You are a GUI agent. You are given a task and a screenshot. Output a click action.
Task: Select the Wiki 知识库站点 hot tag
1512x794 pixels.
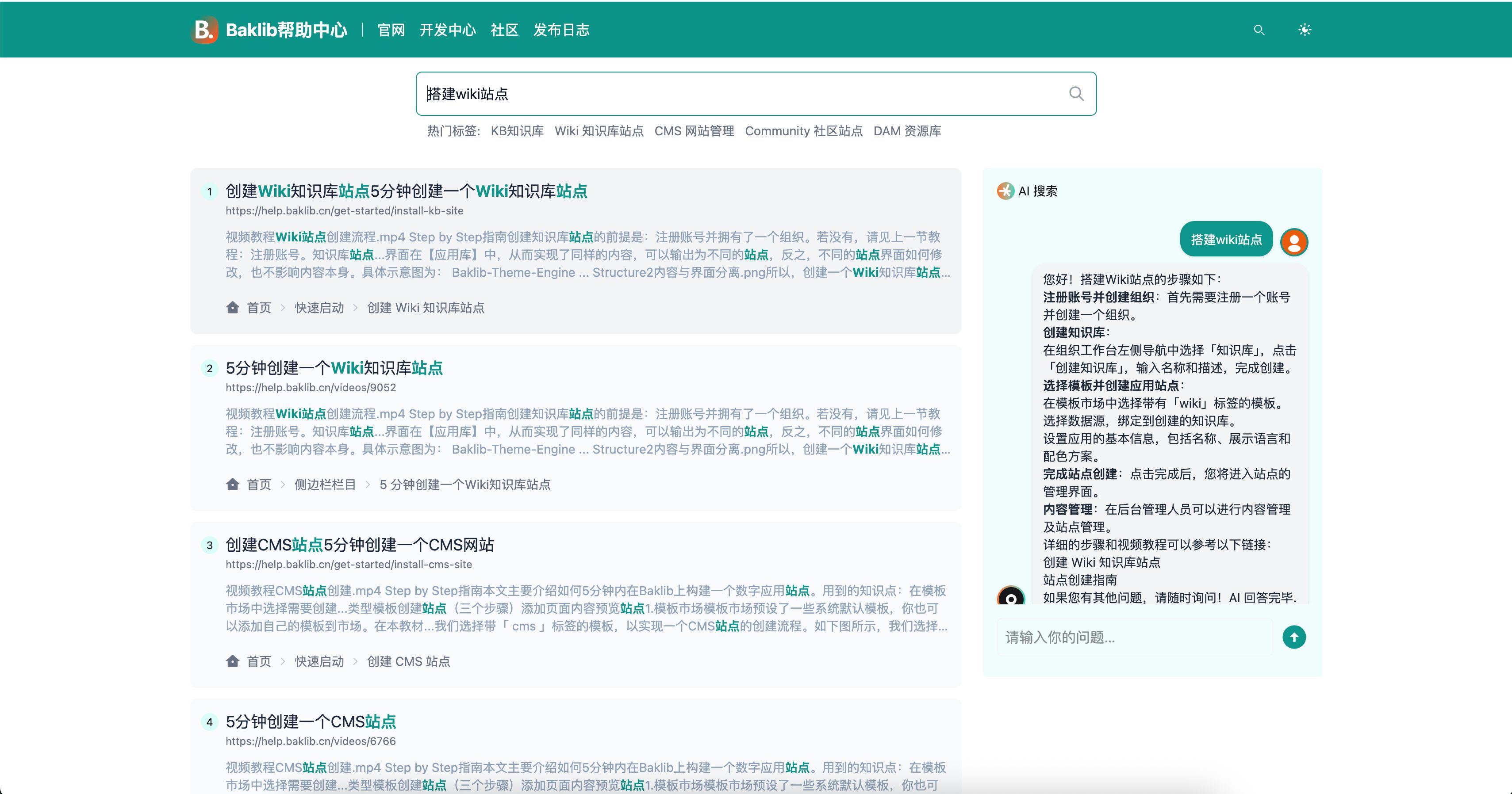coord(599,131)
